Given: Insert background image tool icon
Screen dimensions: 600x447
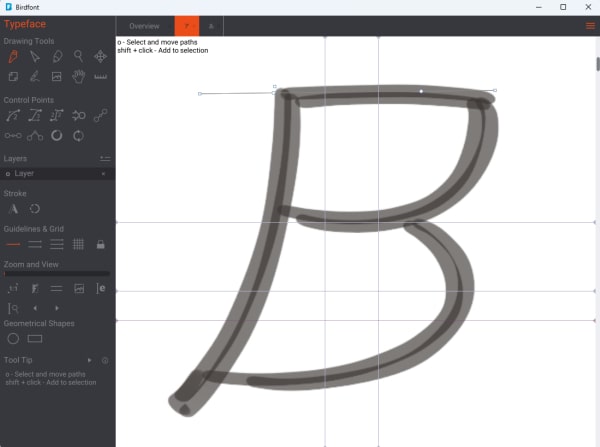Looking at the screenshot, I should point(57,76).
